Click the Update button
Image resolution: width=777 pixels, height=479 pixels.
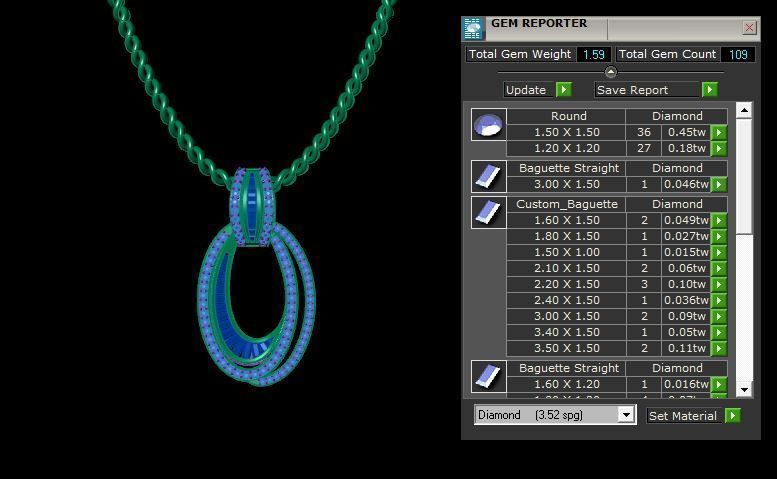tap(529, 90)
